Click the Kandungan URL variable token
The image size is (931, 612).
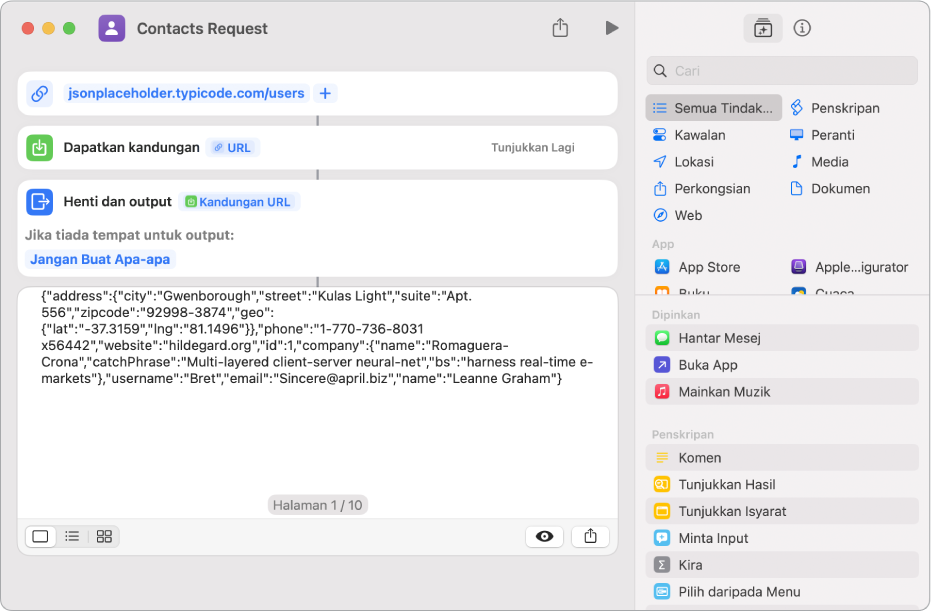pyautogui.click(x=239, y=201)
